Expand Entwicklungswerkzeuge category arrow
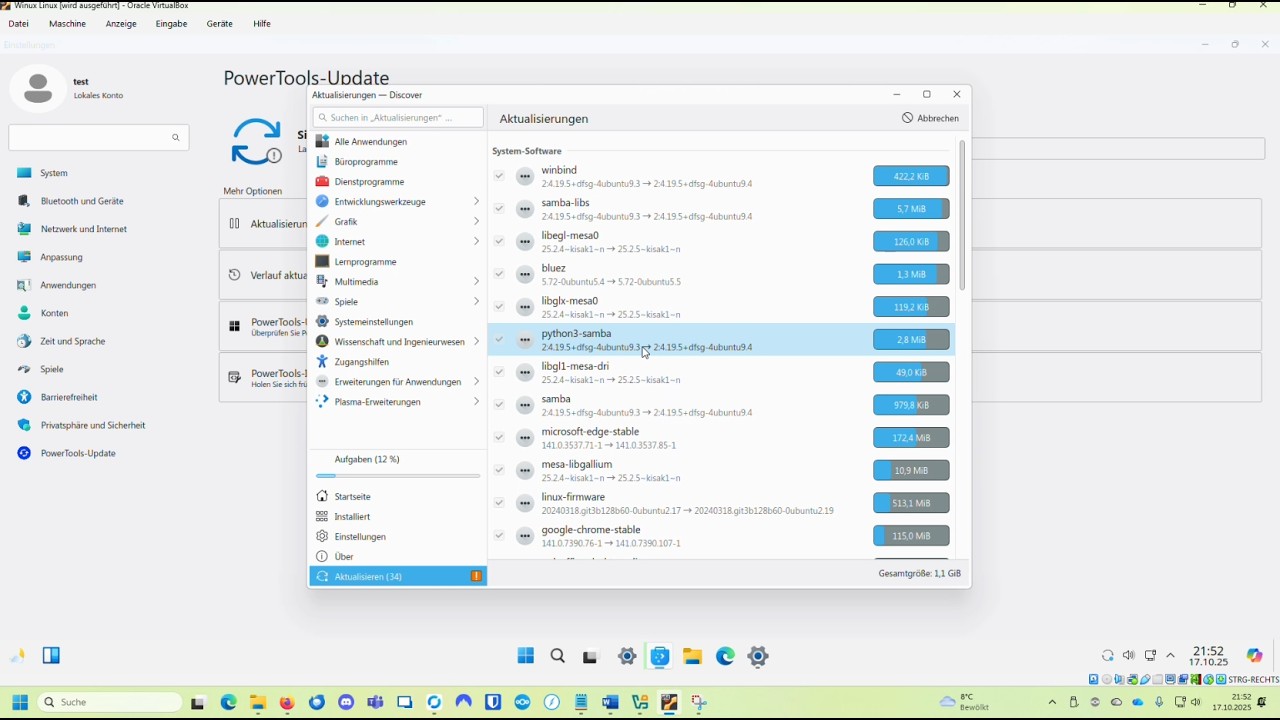 (x=476, y=201)
